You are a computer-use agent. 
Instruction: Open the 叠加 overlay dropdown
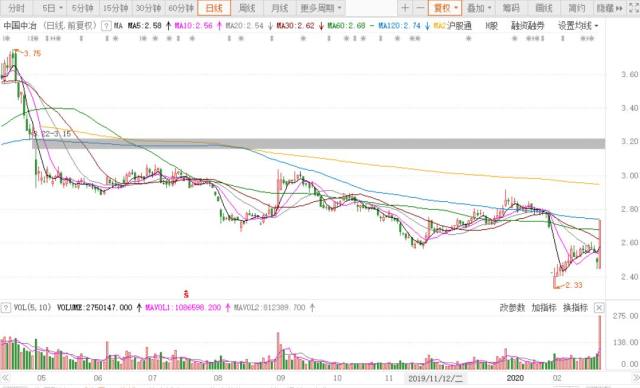click(479, 8)
